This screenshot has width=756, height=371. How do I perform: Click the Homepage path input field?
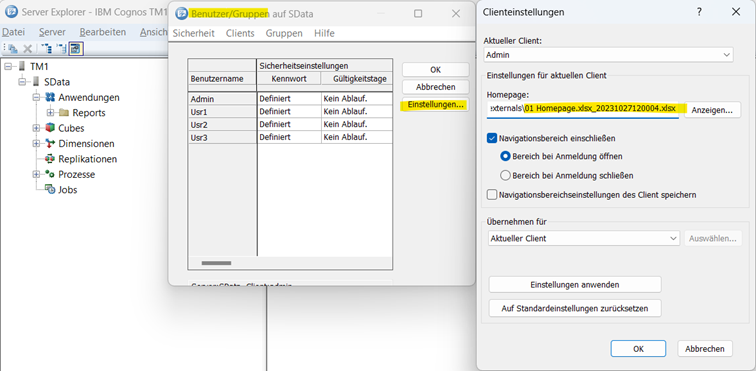tap(582, 109)
